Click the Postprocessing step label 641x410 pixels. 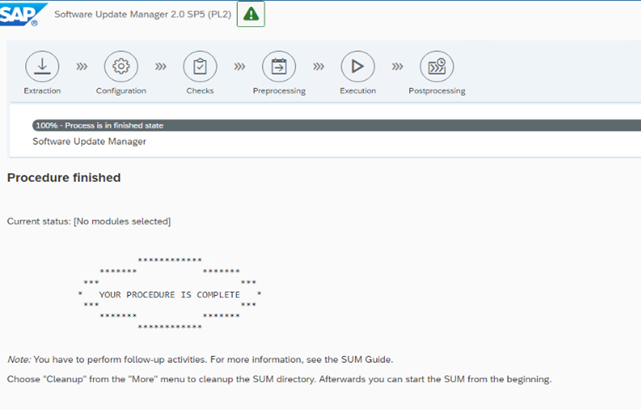tap(437, 91)
